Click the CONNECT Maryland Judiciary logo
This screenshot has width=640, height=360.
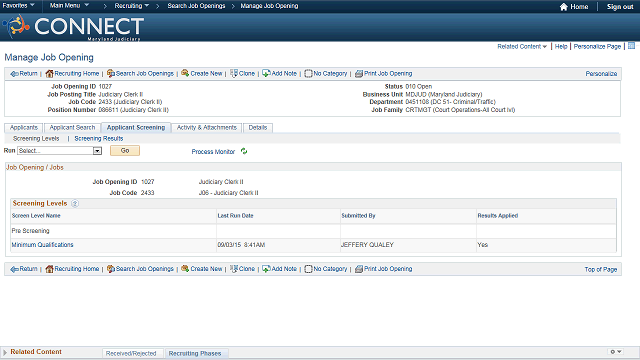click(x=73, y=27)
